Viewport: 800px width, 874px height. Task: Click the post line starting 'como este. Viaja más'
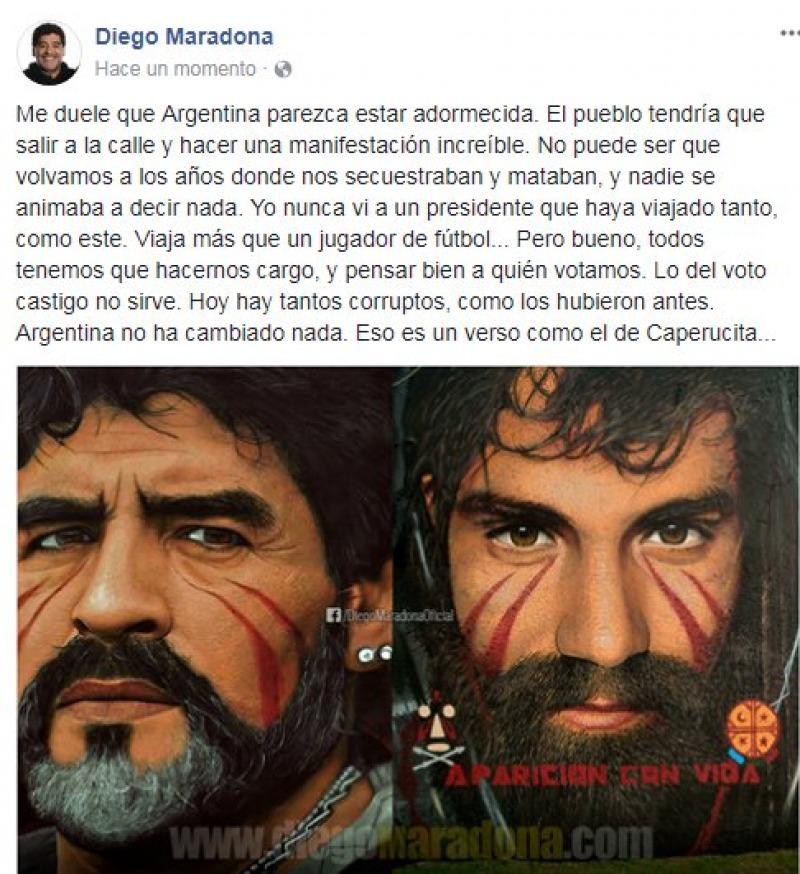tap(360, 240)
